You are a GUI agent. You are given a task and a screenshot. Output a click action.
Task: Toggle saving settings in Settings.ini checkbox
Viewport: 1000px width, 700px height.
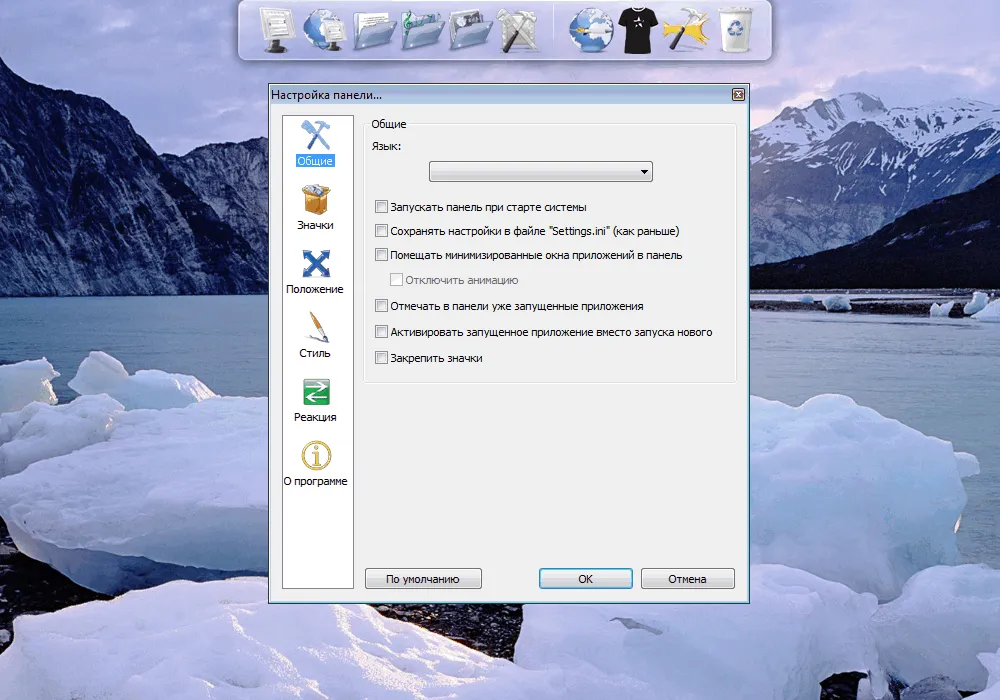coord(381,231)
